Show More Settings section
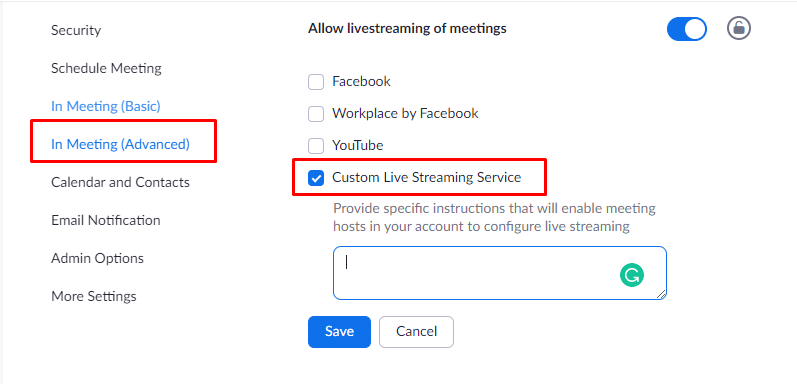The image size is (797, 384). point(94,296)
